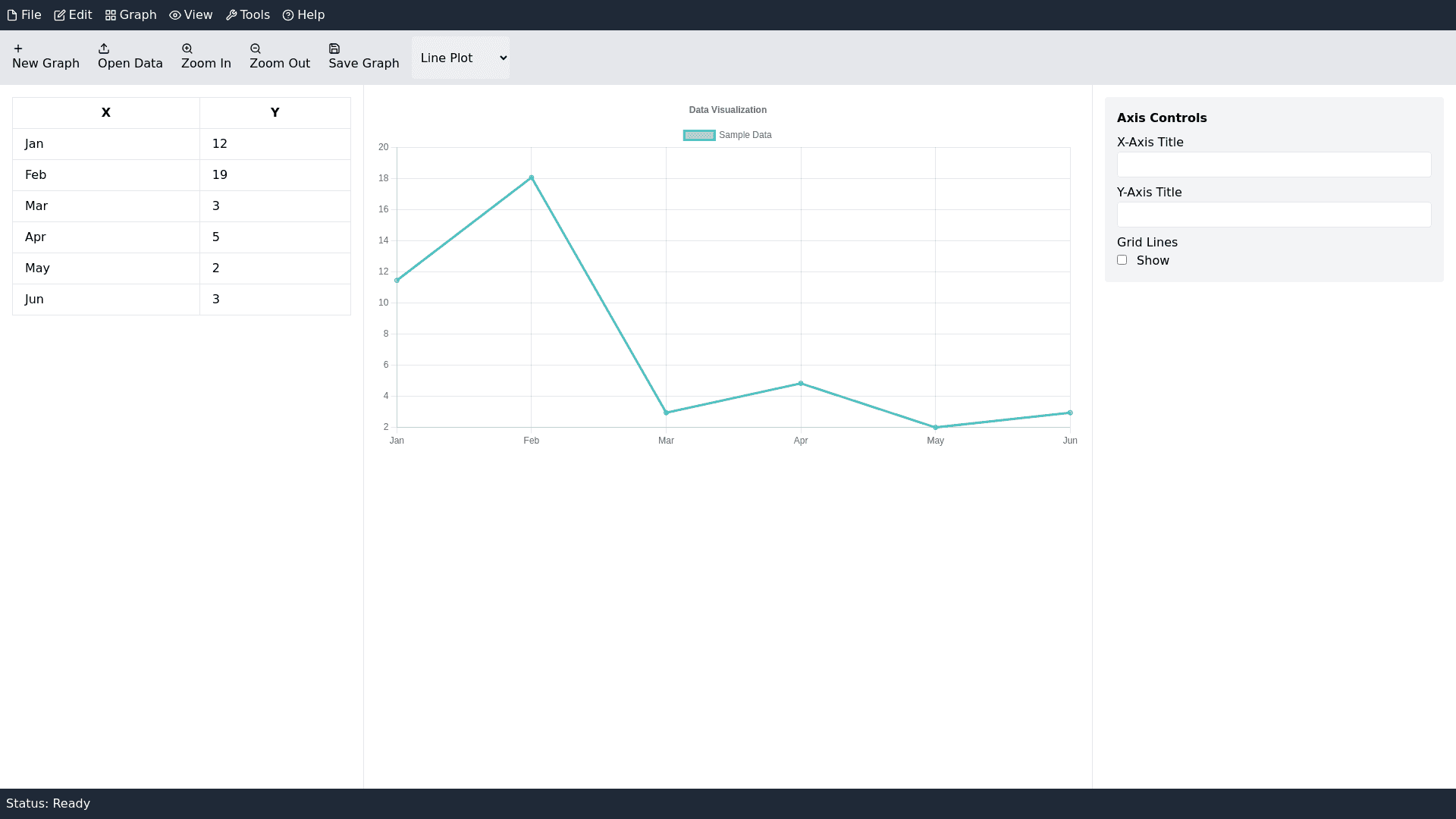Create a new graph using the plus icon
Image resolution: width=1456 pixels, height=819 pixels.
click(x=18, y=48)
